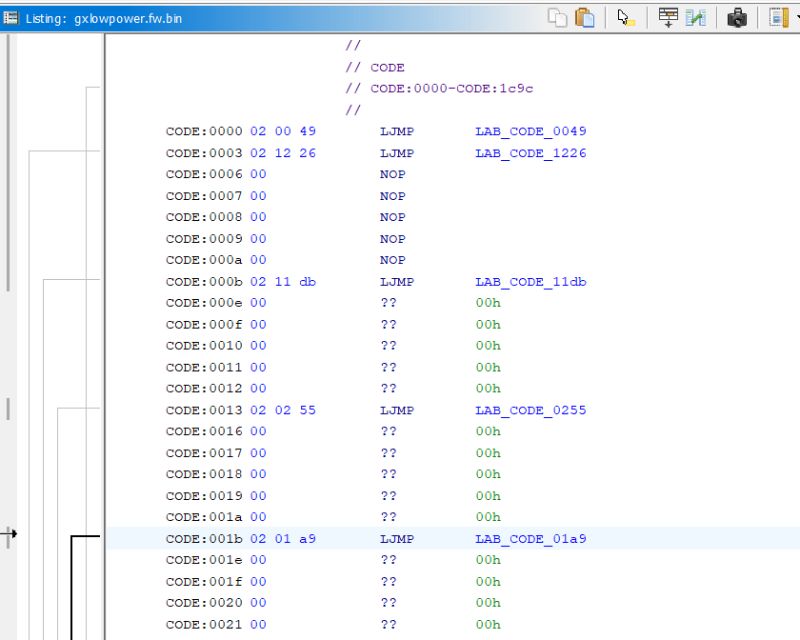Navigate to label LAB_CODE_01a9
This screenshot has width=800, height=640.
coord(530,538)
